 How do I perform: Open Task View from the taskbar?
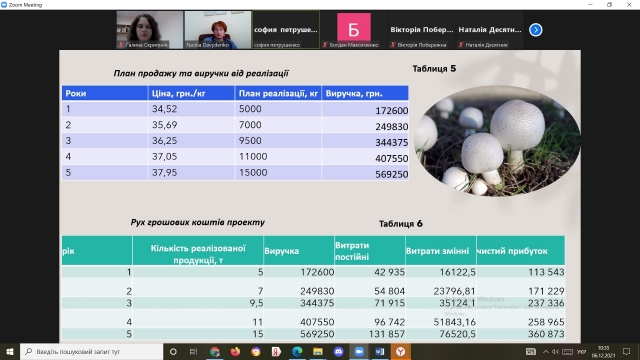193,351
